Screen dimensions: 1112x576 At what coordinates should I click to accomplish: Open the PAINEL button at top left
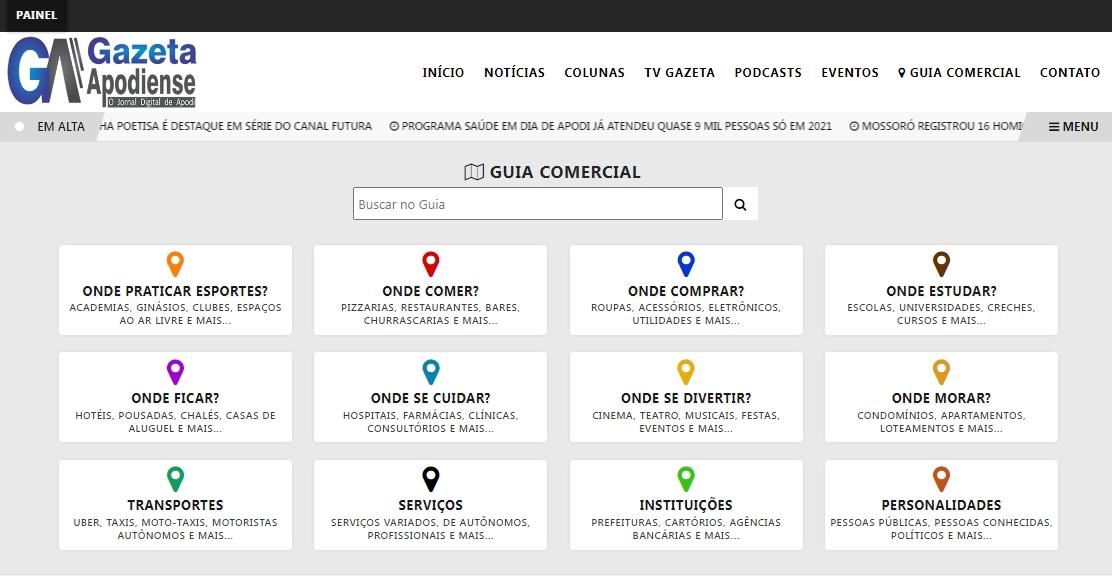36,15
